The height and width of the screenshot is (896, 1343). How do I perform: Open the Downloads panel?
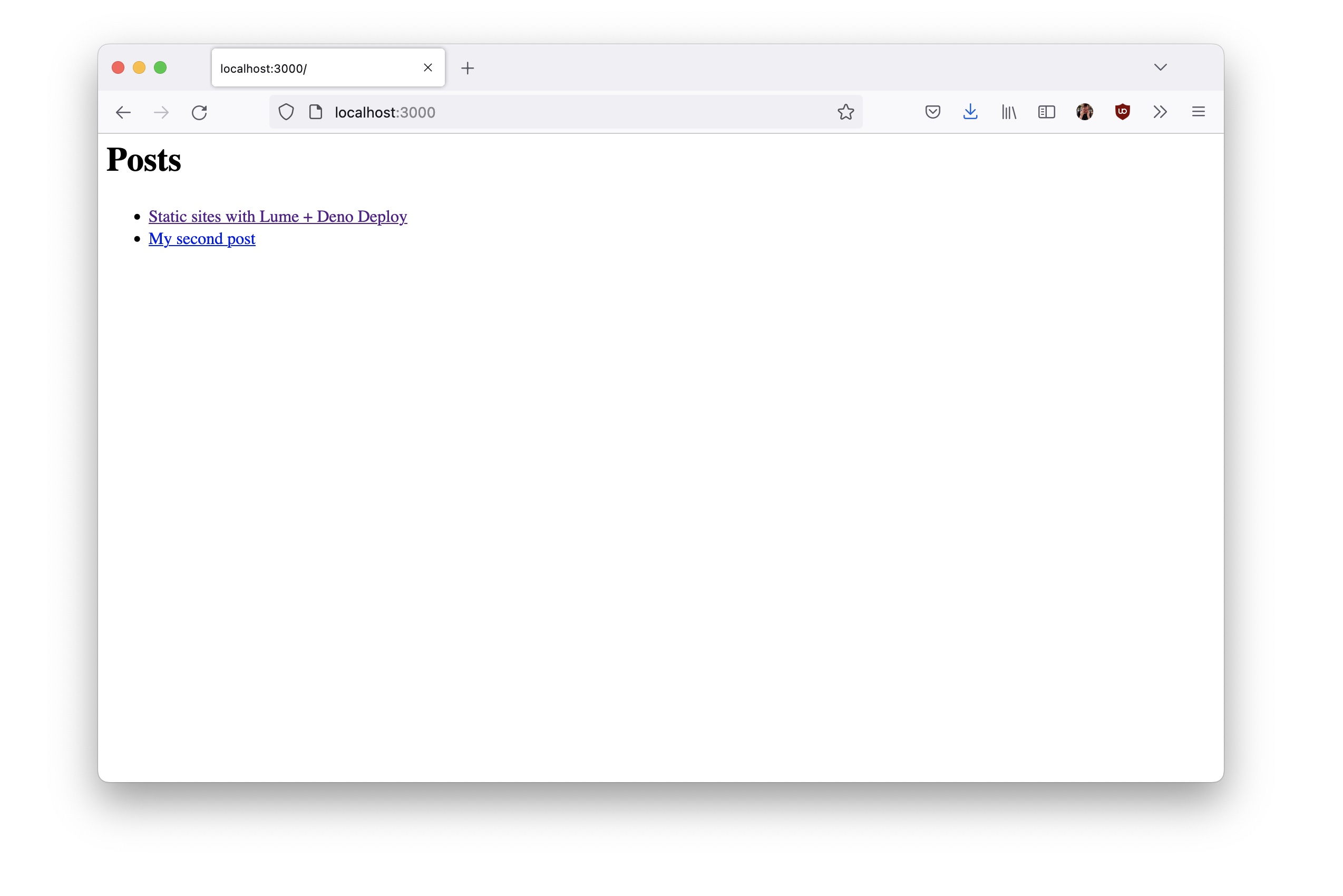point(970,112)
